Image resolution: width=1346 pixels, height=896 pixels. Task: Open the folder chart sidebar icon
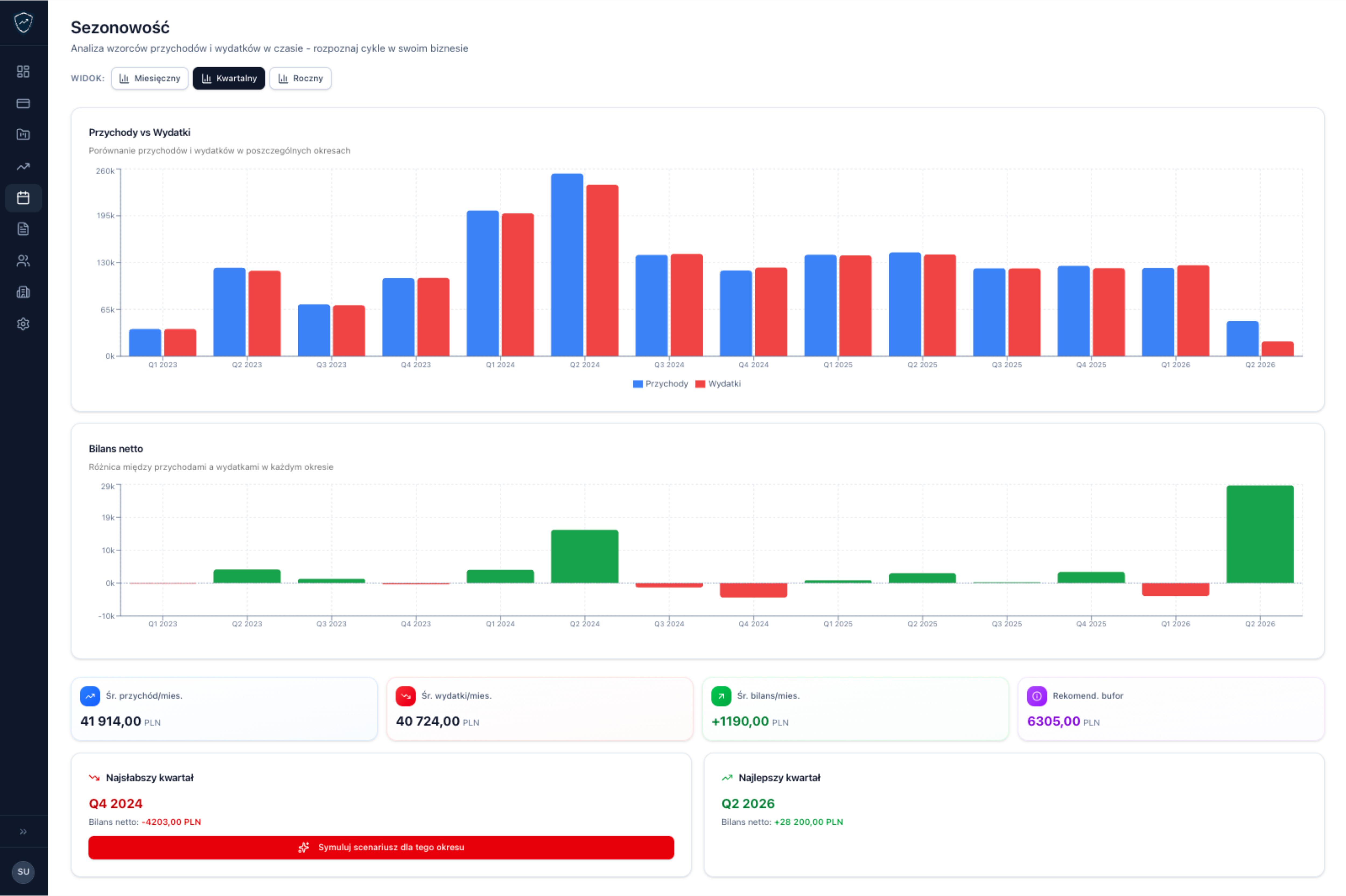[23, 135]
